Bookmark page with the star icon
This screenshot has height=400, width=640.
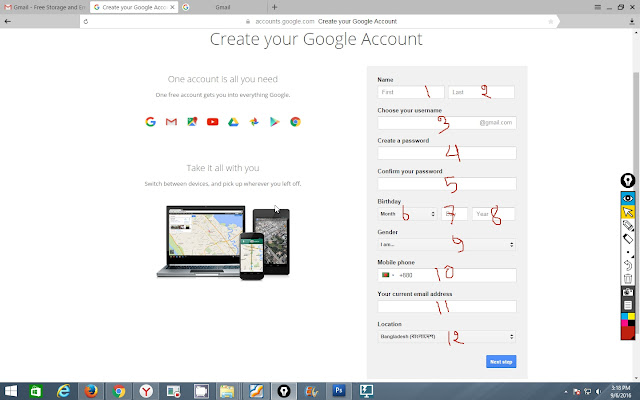click(551, 22)
